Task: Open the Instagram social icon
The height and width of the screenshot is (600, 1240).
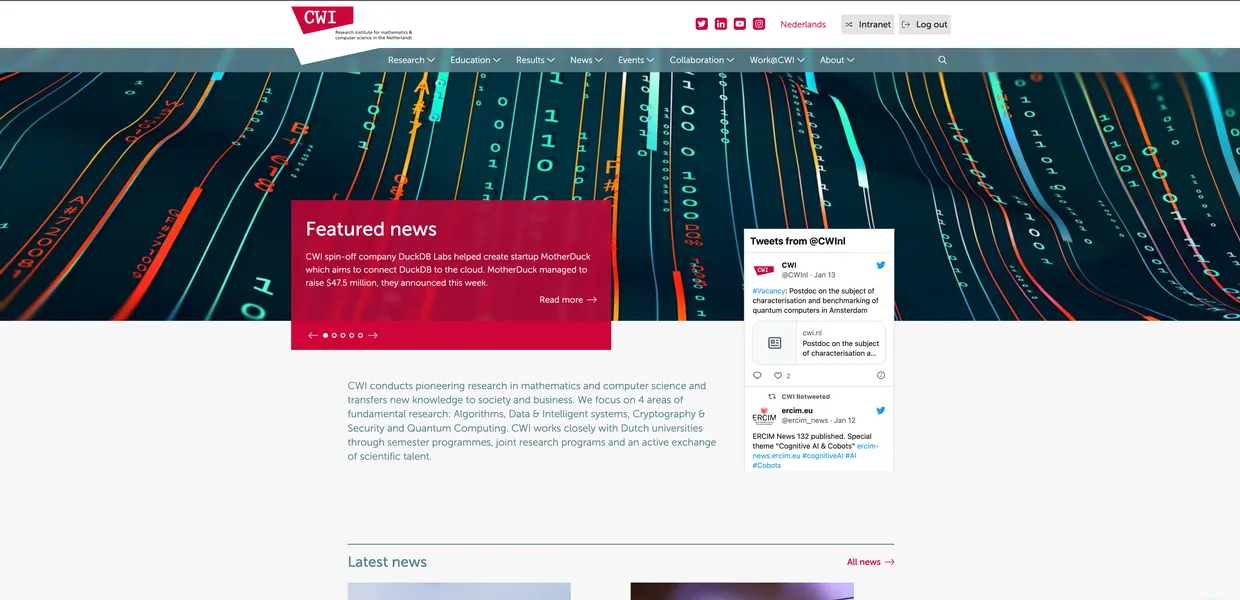Action: tap(758, 23)
